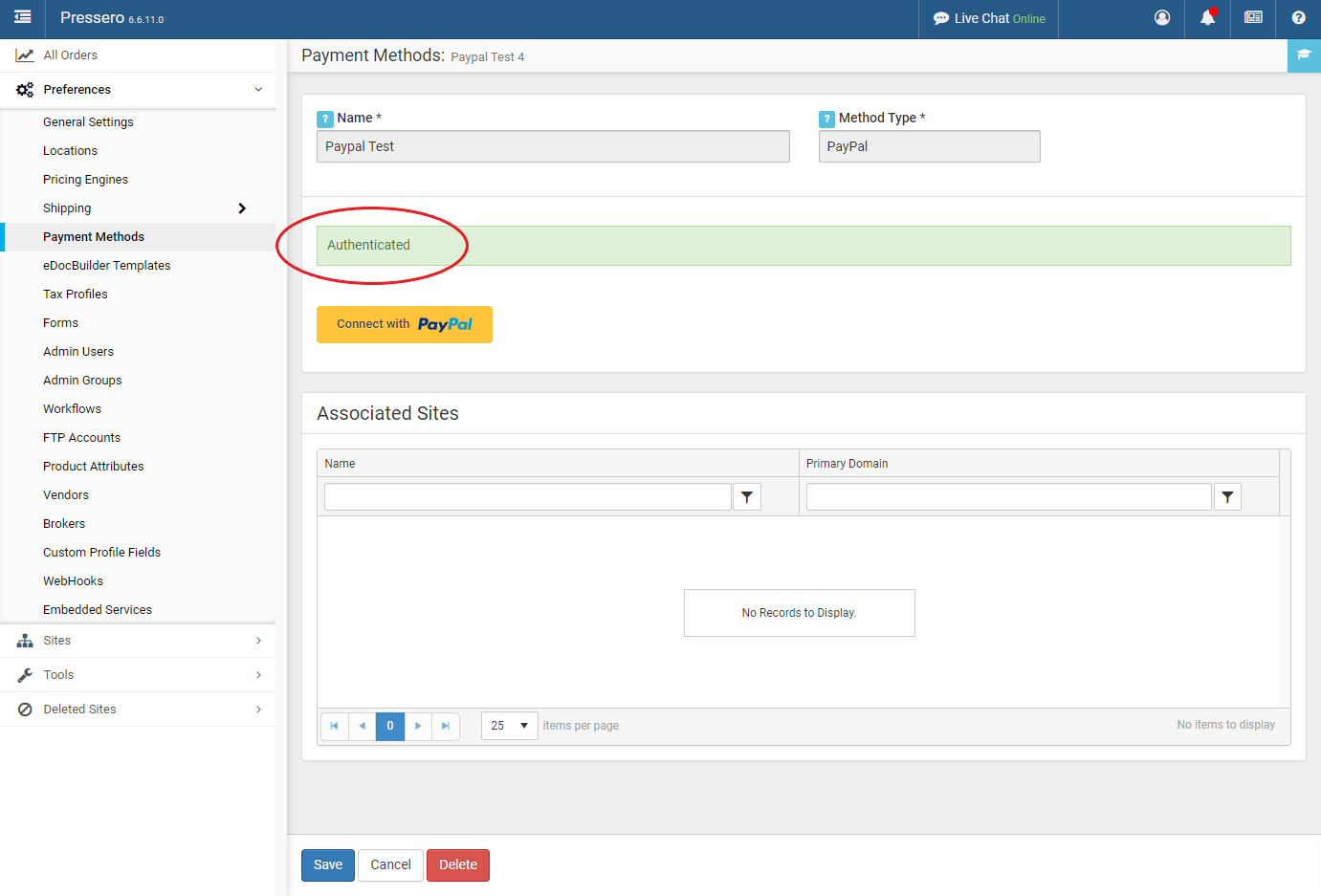The image size is (1321, 896).
Task: Click the Associated Sites heading
Action: pos(387,413)
